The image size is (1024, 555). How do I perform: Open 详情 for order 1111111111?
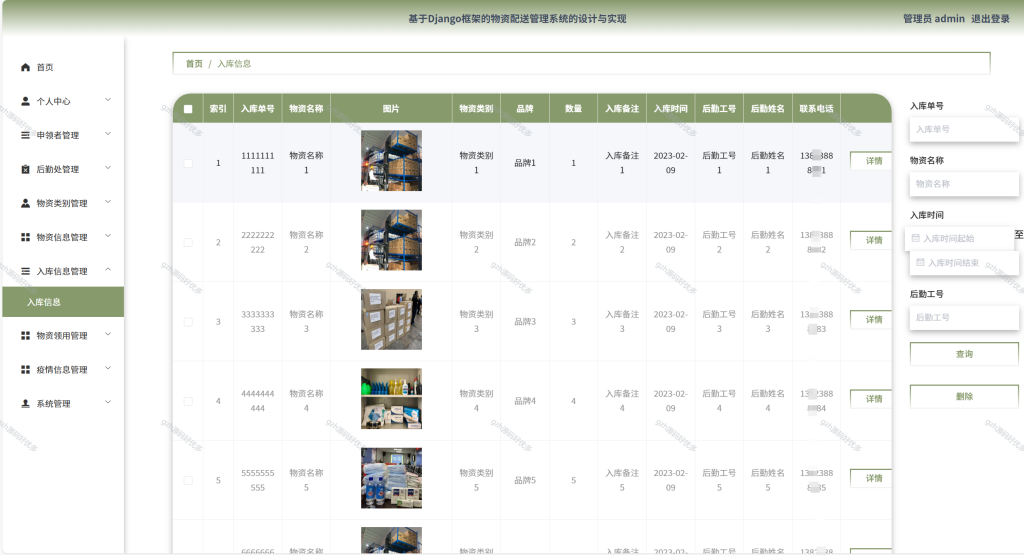(x=871, y=161)
